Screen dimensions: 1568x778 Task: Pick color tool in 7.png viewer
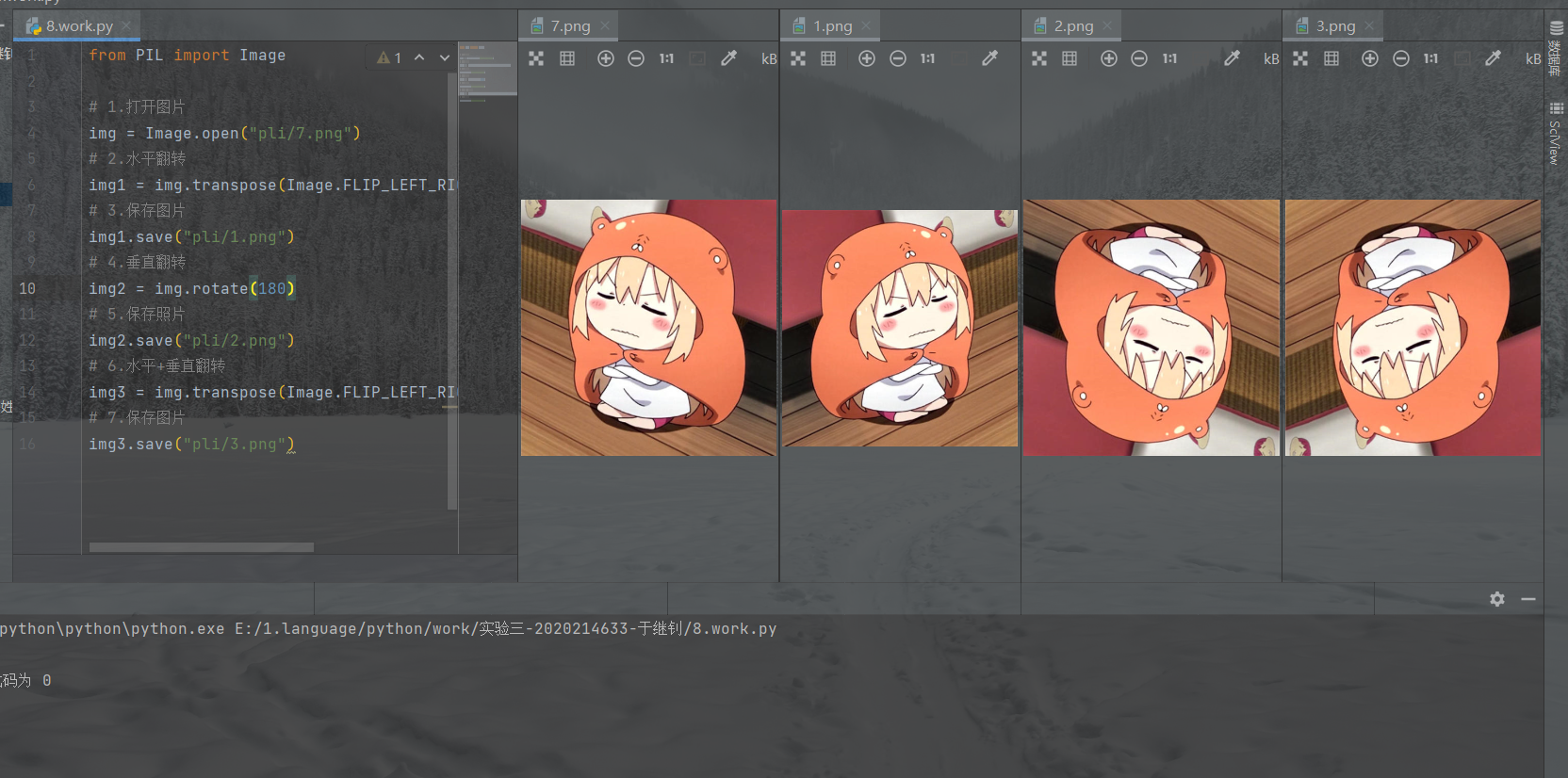tap(728, 58)
